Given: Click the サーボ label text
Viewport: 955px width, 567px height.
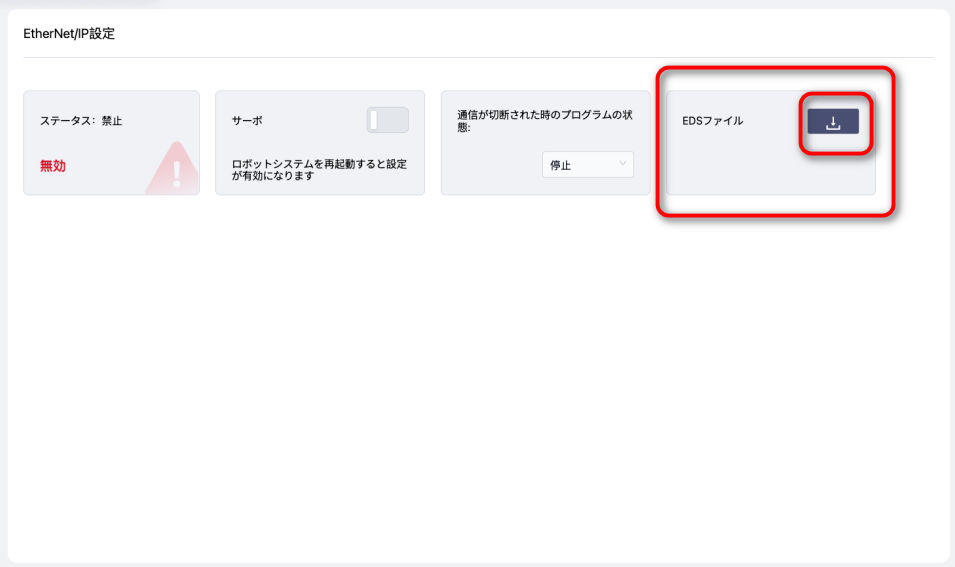Looking at the screenshot, I should point(247,121).
